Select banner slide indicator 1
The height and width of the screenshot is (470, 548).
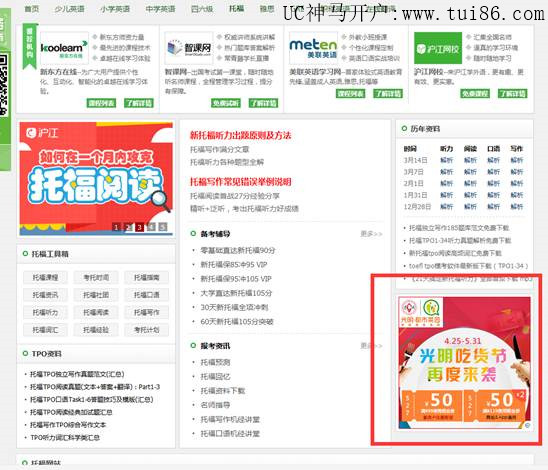[x=116, y=227]
